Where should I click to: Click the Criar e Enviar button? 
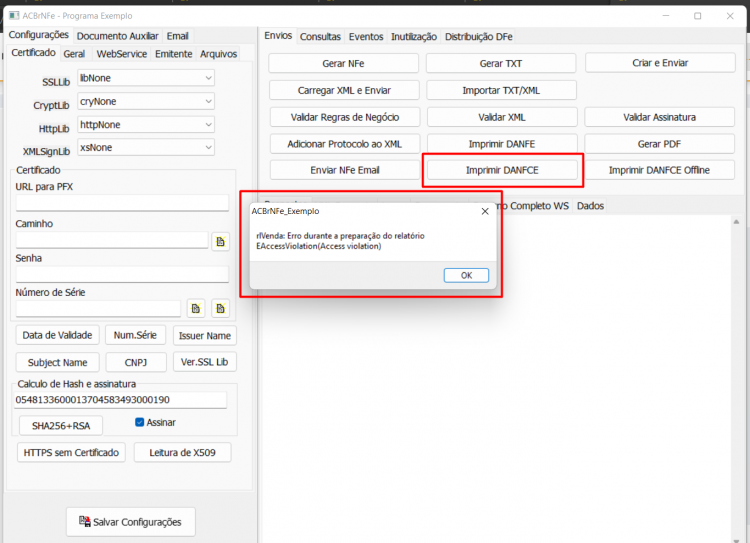660,63
